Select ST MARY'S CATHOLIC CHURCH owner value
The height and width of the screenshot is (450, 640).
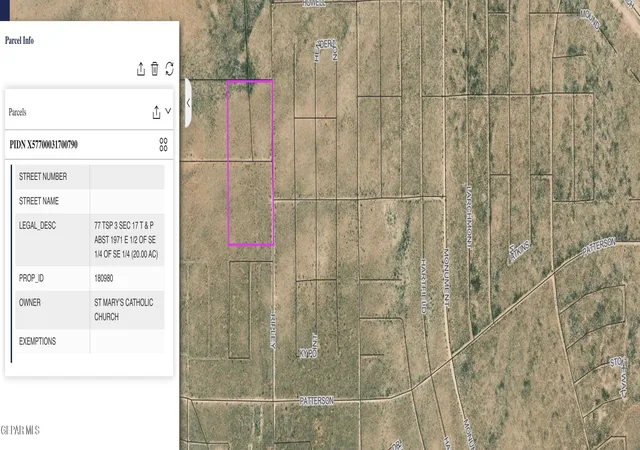(124, 310)
